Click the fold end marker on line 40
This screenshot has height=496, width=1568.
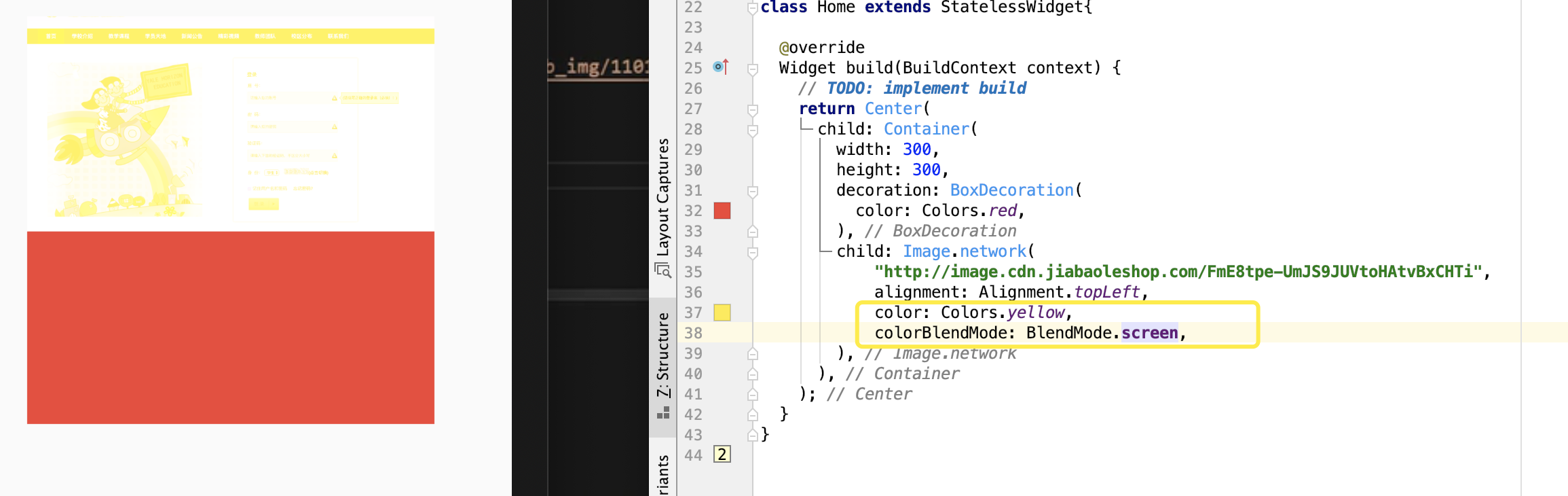753,374
